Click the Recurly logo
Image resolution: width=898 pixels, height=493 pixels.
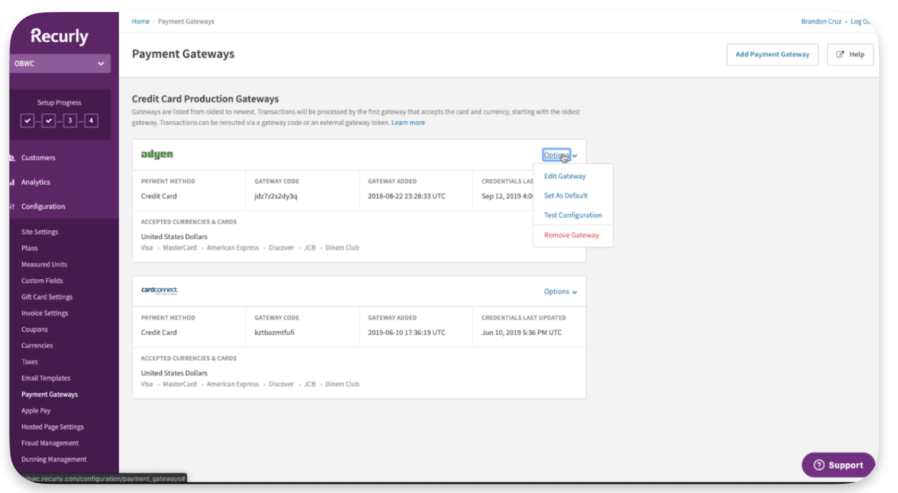tap(60, 36)
